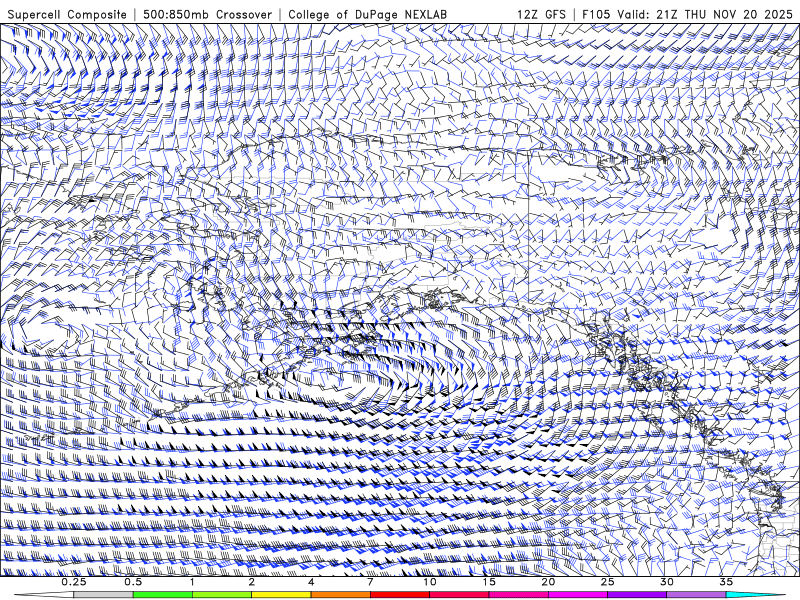Viewport: 800px width, 600px height.
Task: Click the 'Supercell Composite' title text
Action: tap(67, 14)
